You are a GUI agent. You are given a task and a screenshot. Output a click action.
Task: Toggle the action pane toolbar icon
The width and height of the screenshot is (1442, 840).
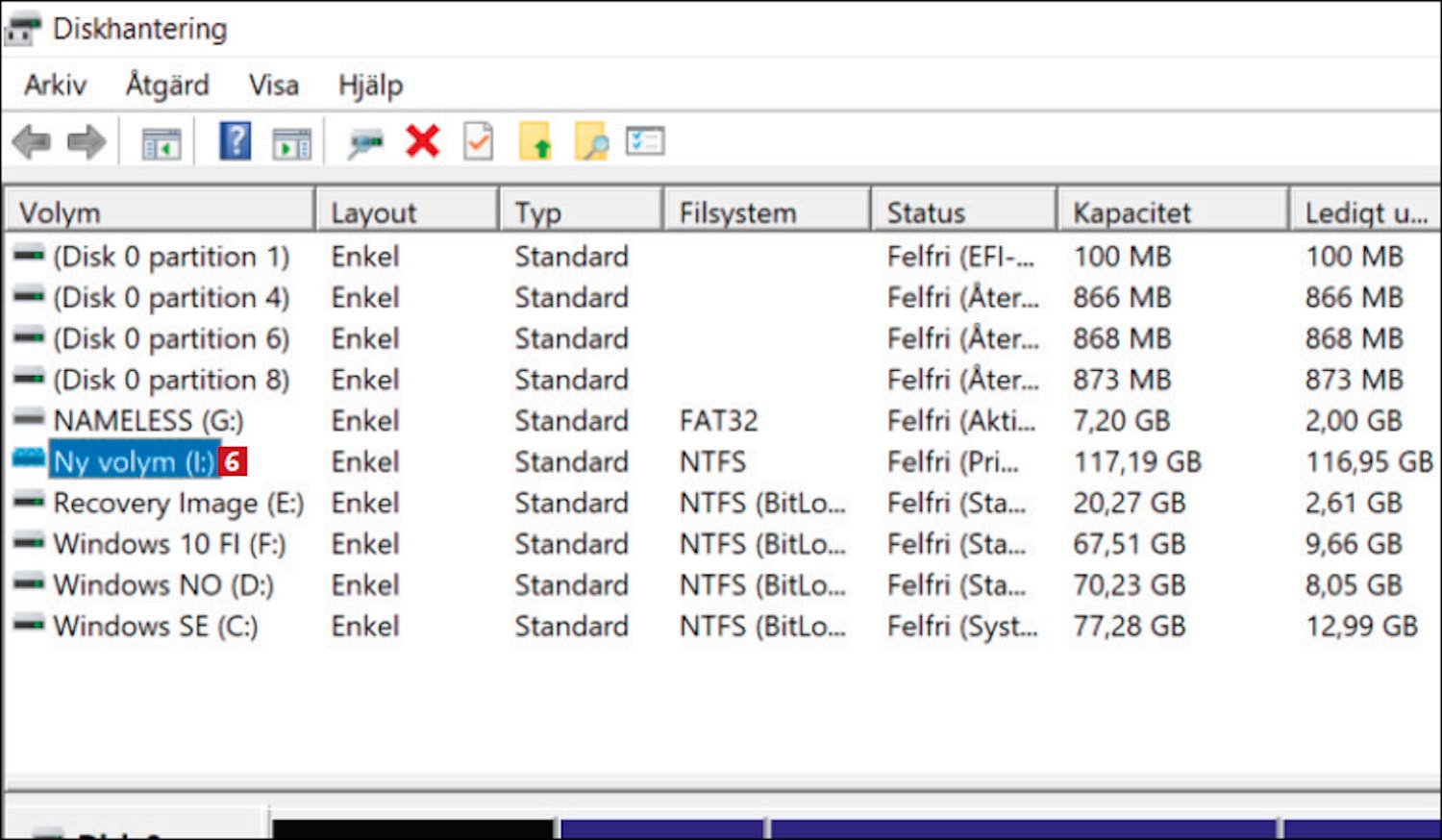(x=291, y=144)
